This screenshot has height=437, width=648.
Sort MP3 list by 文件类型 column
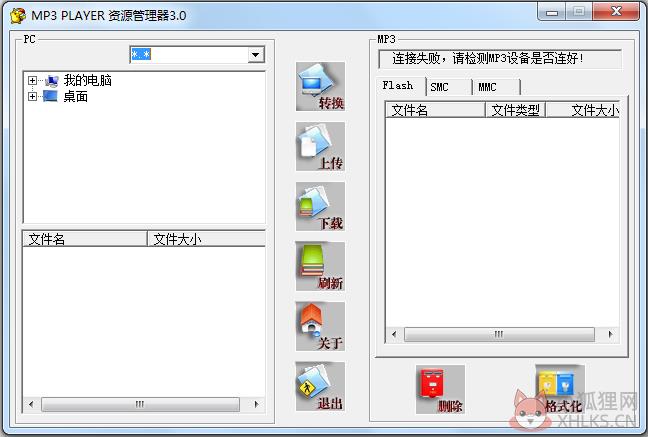tap(515, 110)
